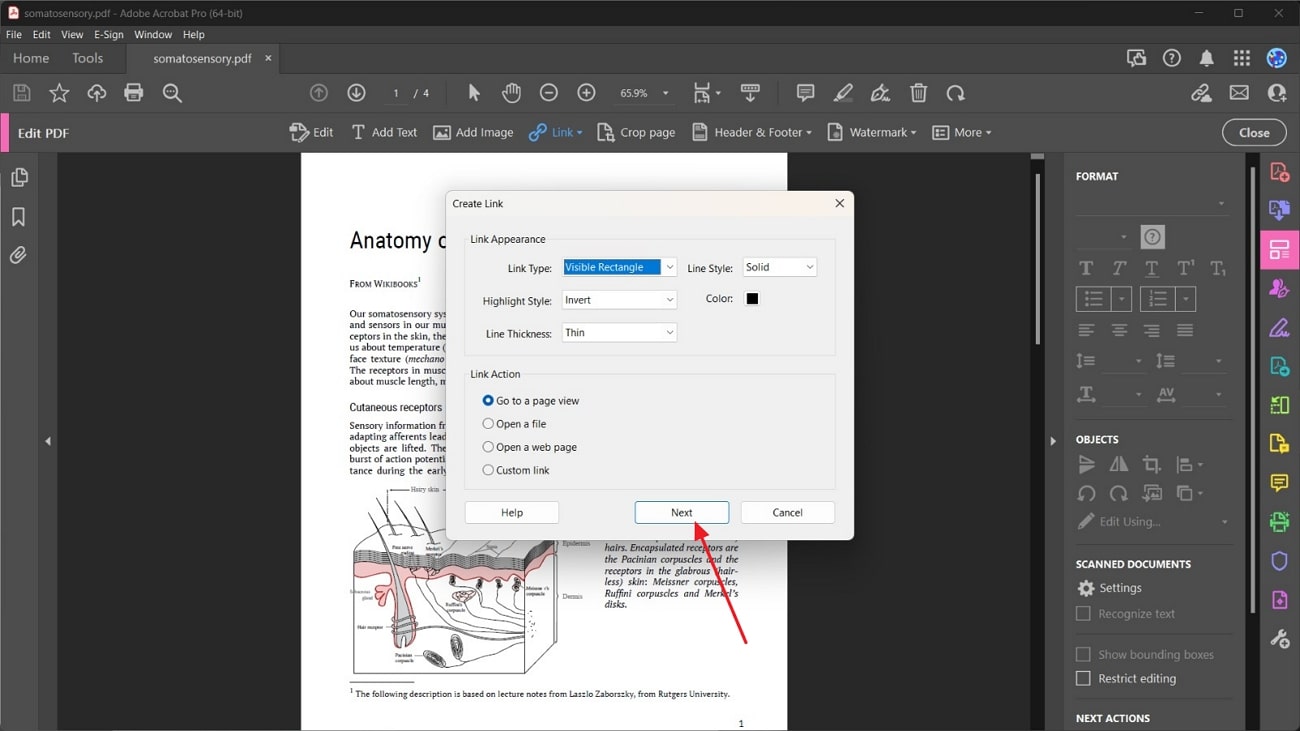
Task: Print the document with printer icon
Action: [x=134, y=93]
